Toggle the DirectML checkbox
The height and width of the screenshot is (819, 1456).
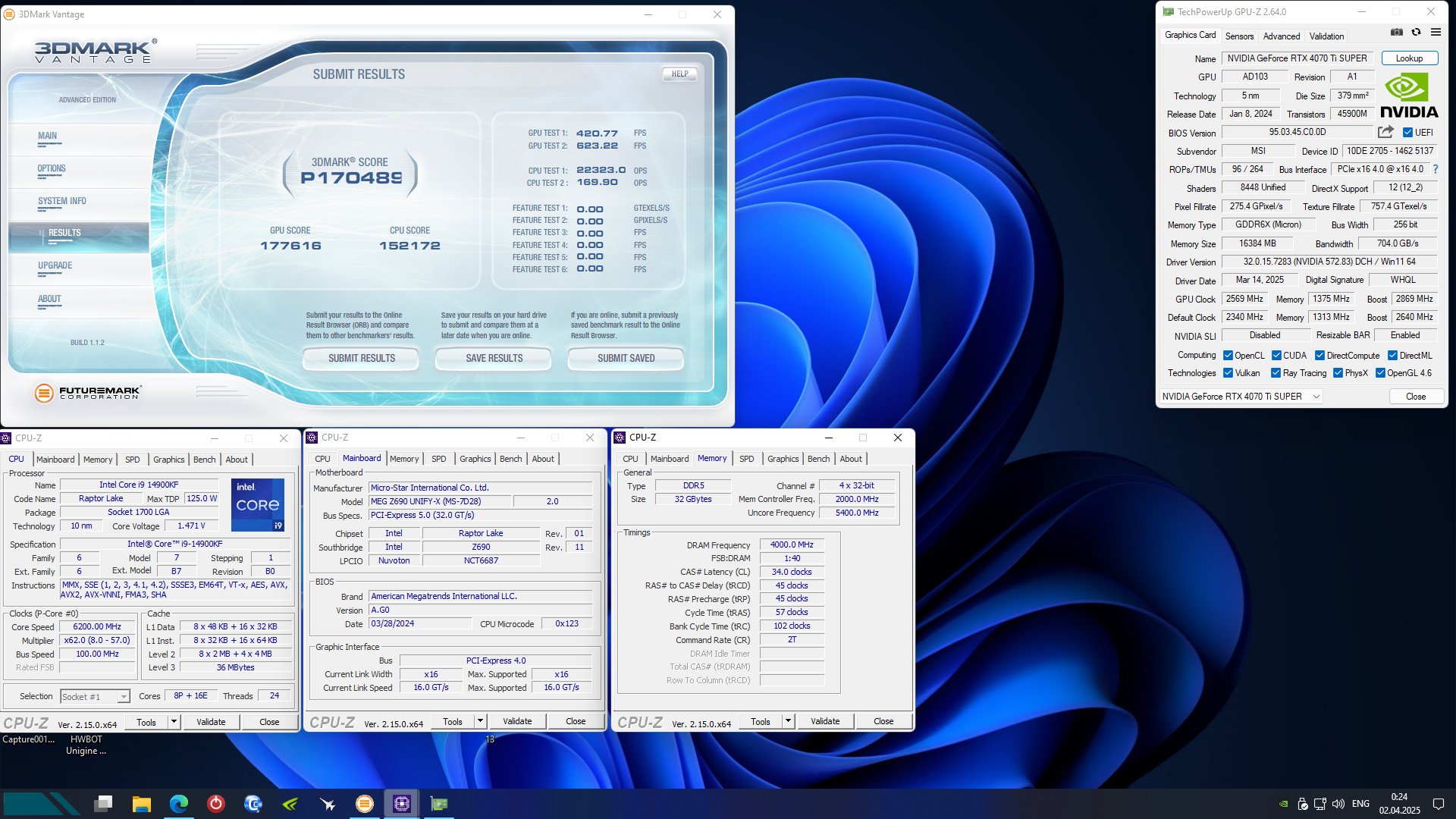[1392, 356]
